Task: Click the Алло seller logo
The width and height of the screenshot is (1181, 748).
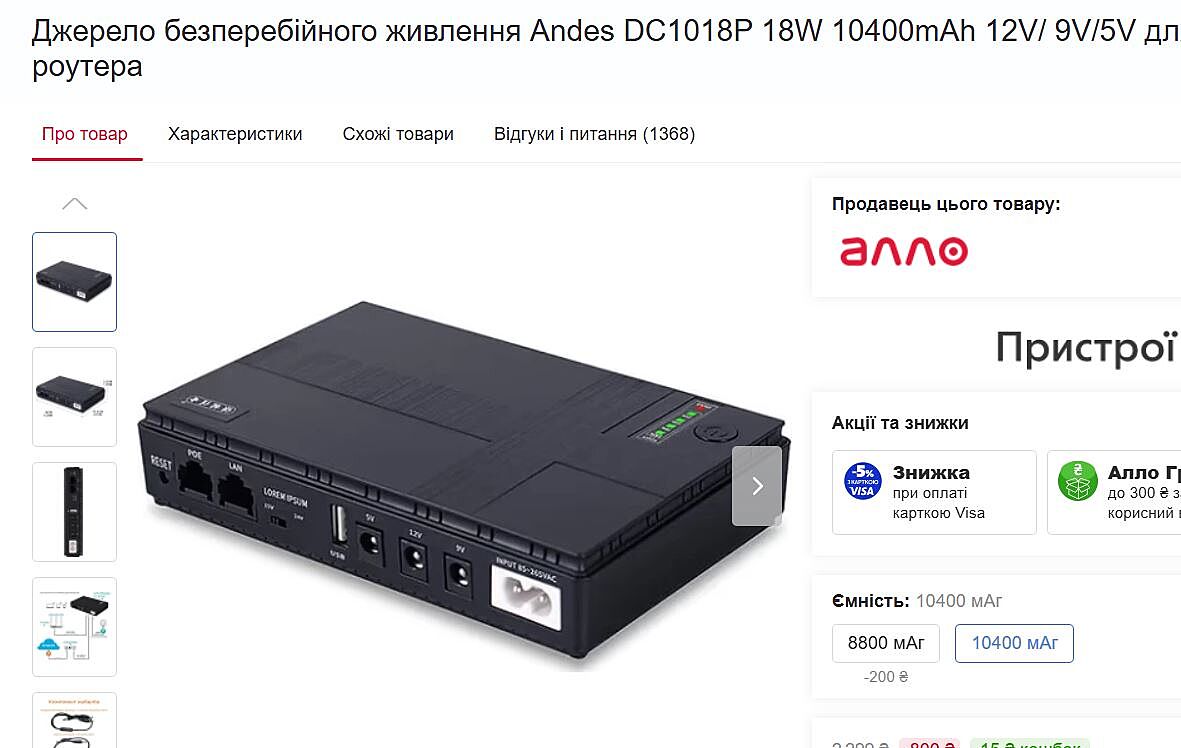Action: pyautogui.click(x=904, y=252)
